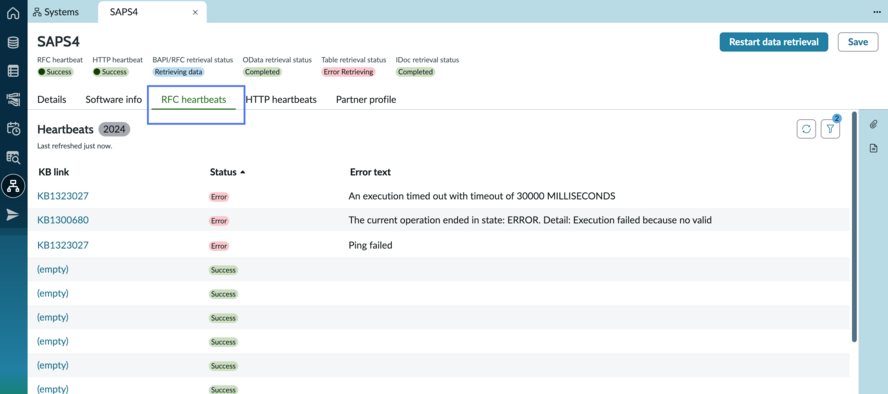
Task: Click the heartbeats list vertical scrollbar
Action: point(854,226)
